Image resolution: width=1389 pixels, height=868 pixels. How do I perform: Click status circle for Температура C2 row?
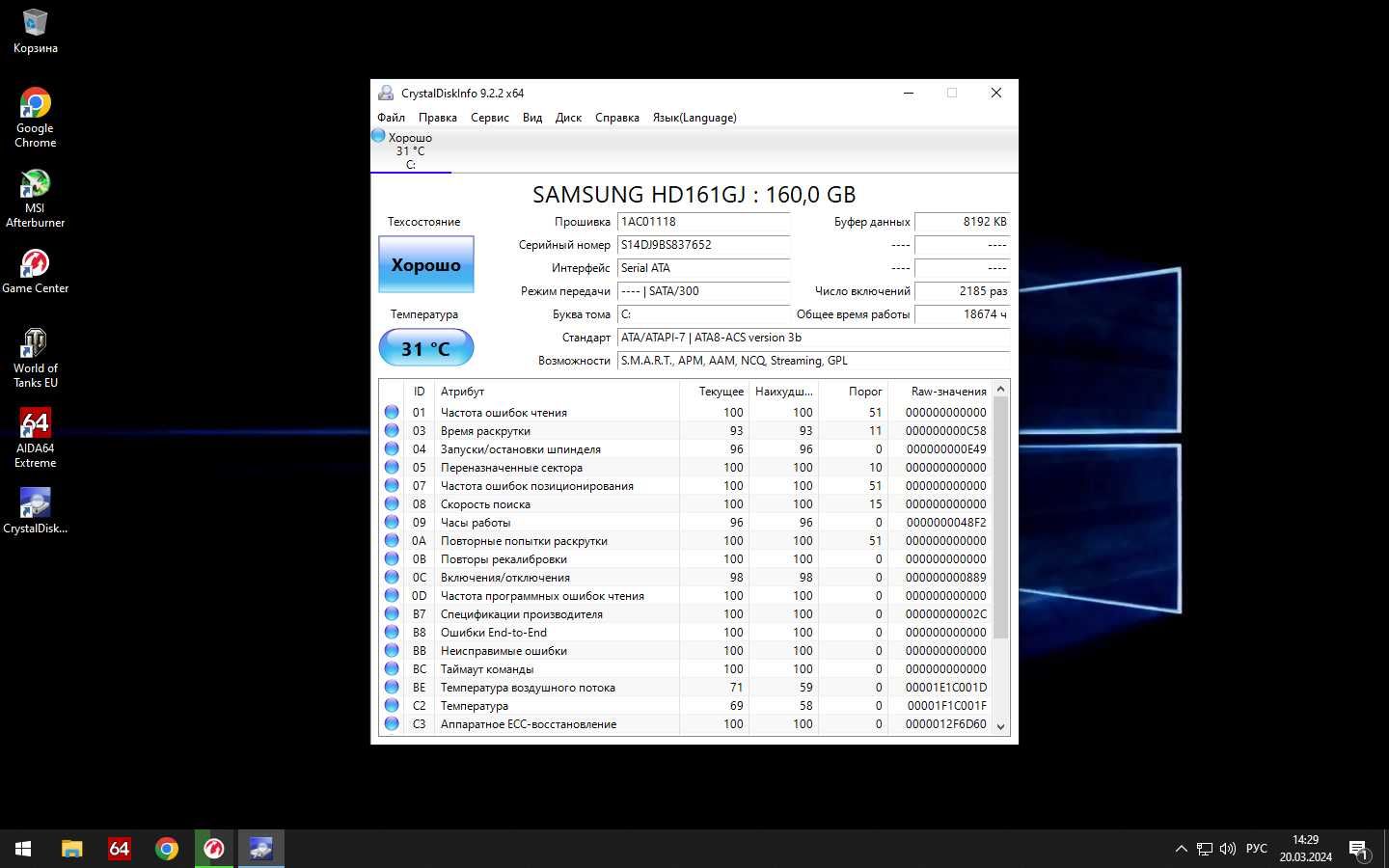point(392,705)
